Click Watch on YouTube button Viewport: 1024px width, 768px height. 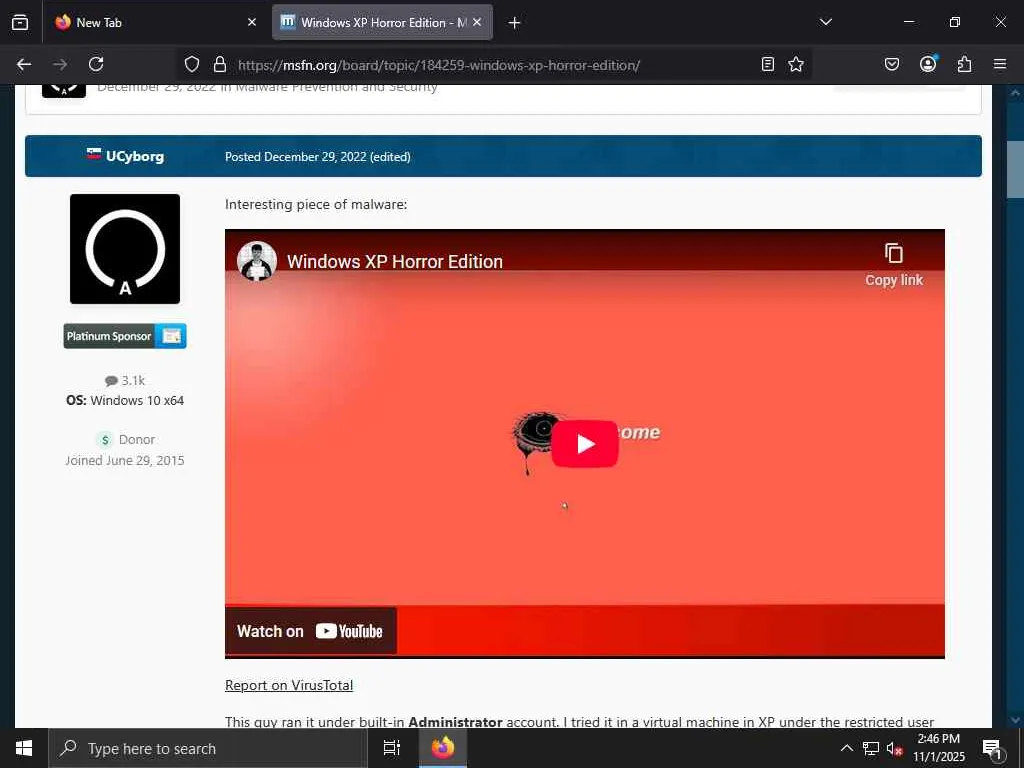(310, 631)
